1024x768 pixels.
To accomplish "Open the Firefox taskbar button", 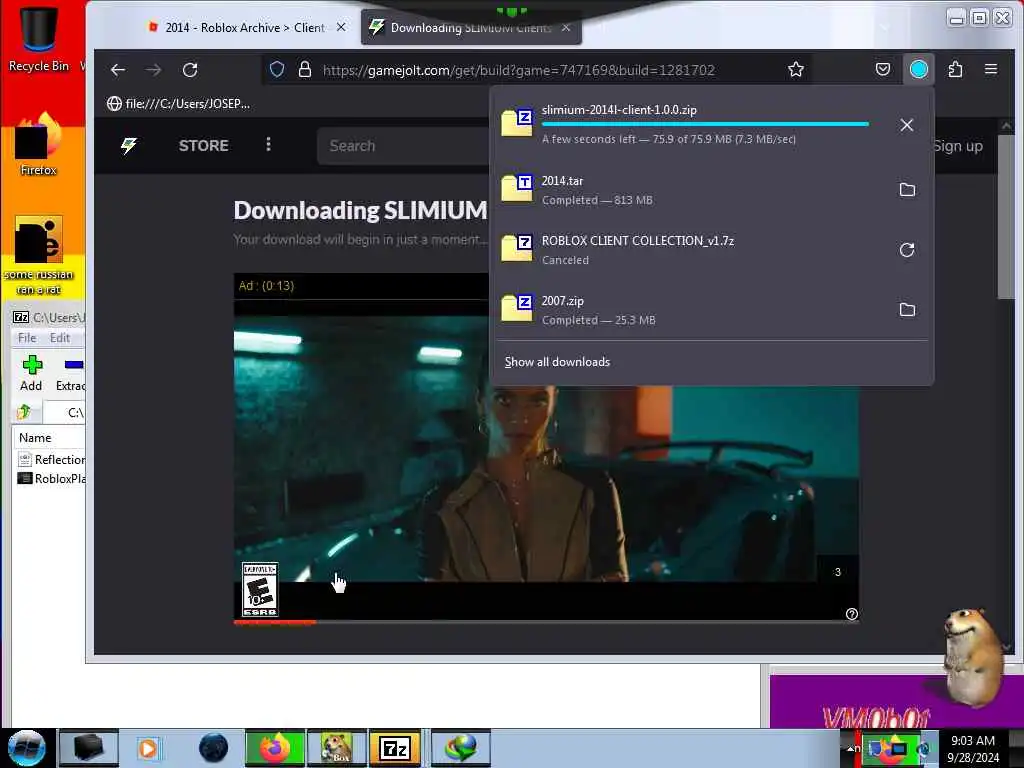I will coord(275,748).
